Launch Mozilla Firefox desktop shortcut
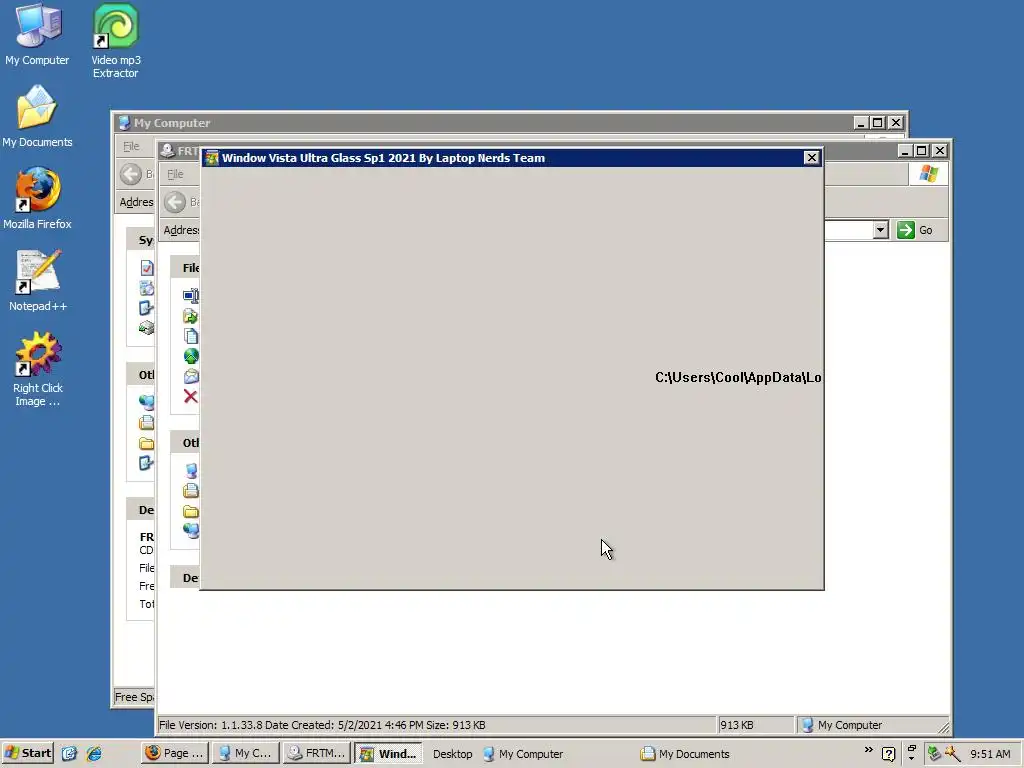Image resolution: width=1024 pixels, height=768 pixels. pyautogui.click(x=37, y=198)
